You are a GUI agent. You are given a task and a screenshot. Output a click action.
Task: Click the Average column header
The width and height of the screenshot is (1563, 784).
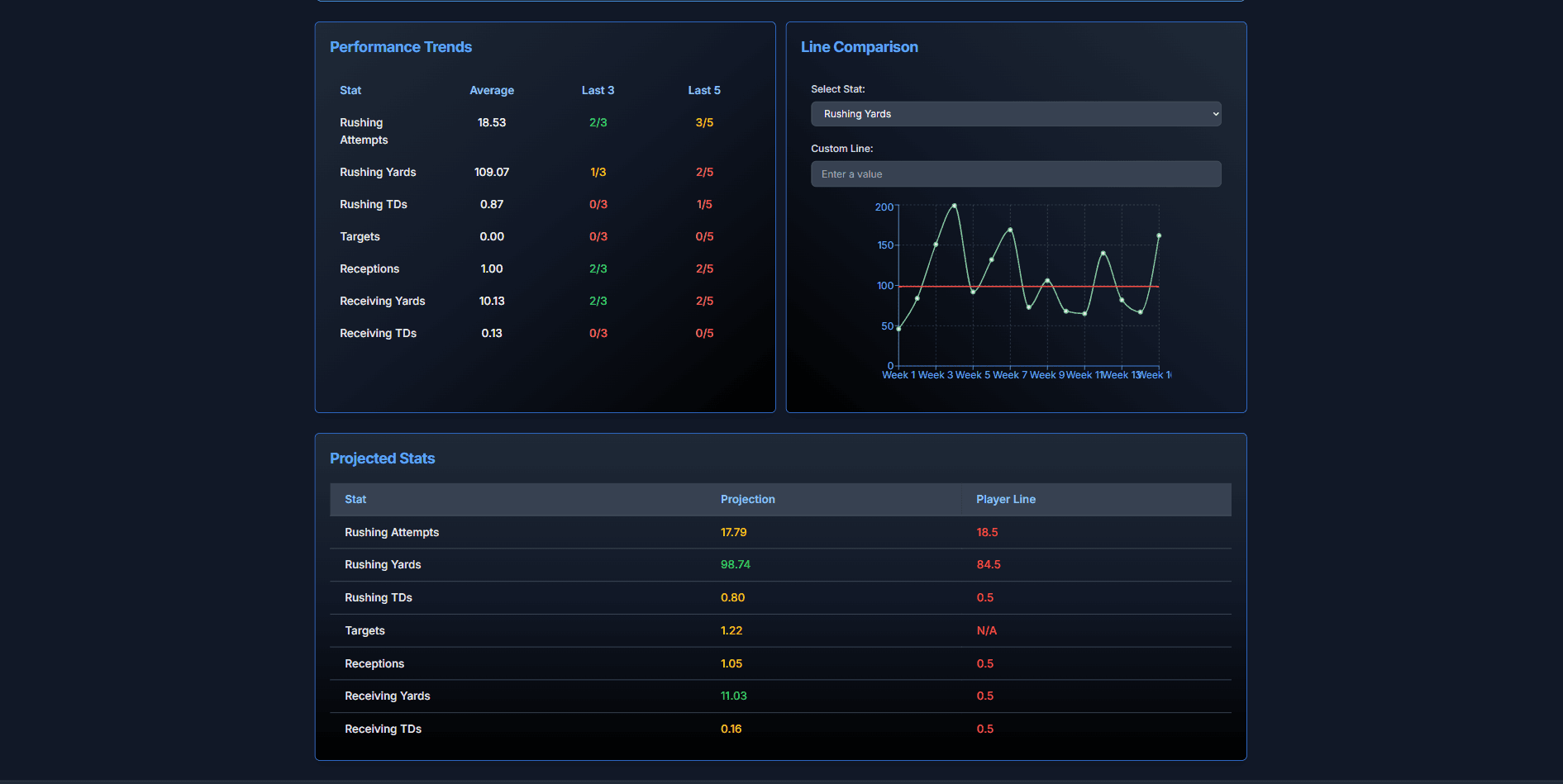tap(492, 91)
